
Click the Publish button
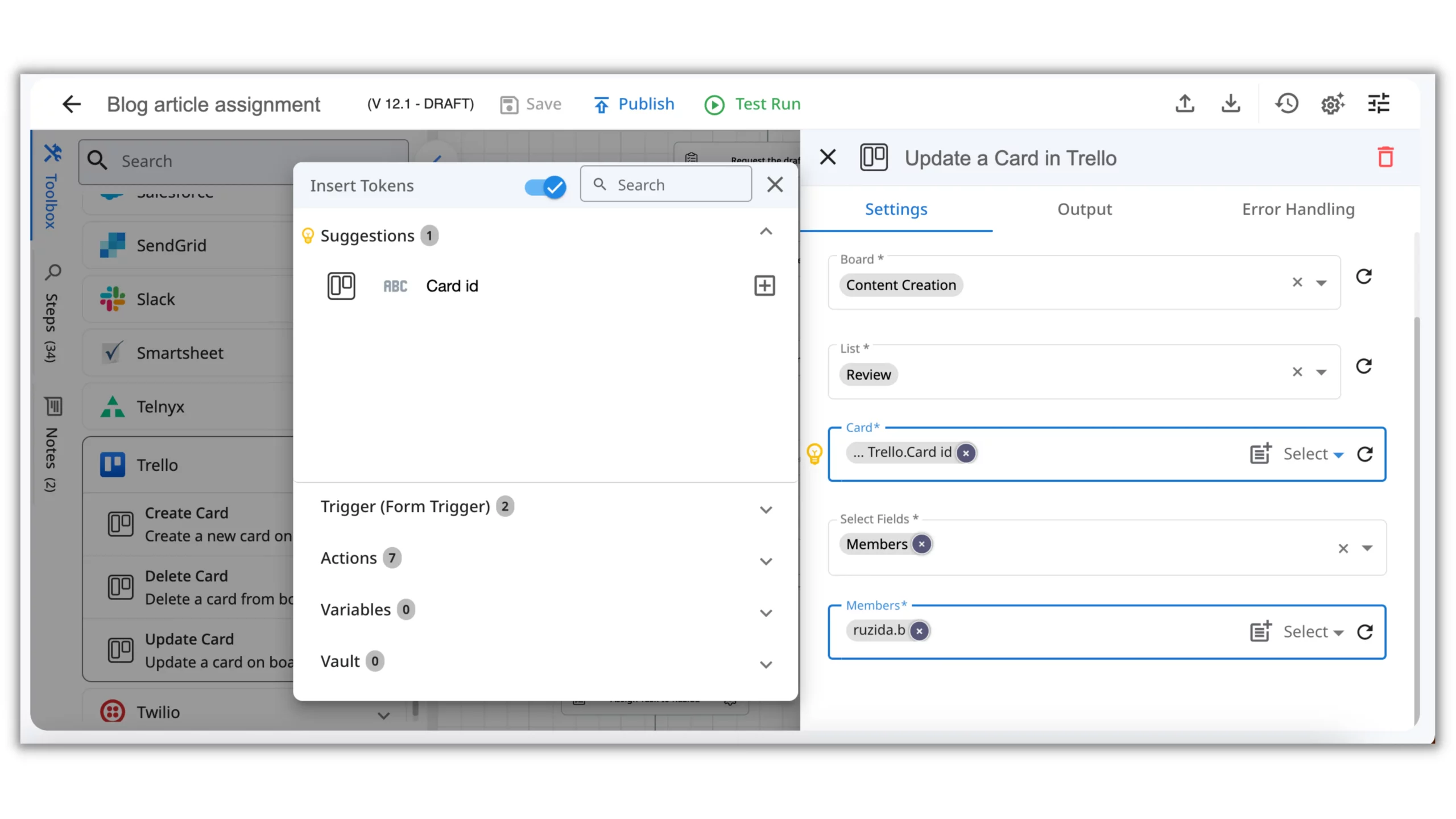(x=634, y=104)
